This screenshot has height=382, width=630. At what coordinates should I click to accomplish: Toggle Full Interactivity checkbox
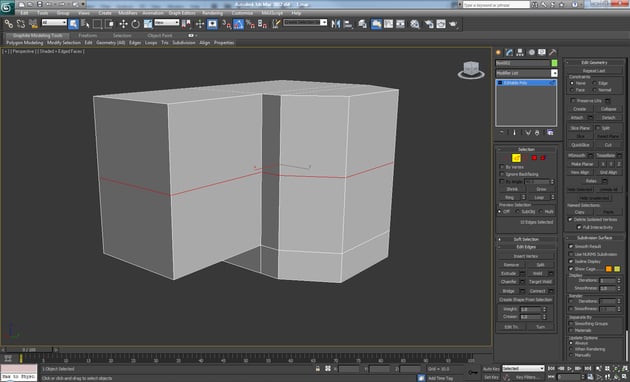579,227
